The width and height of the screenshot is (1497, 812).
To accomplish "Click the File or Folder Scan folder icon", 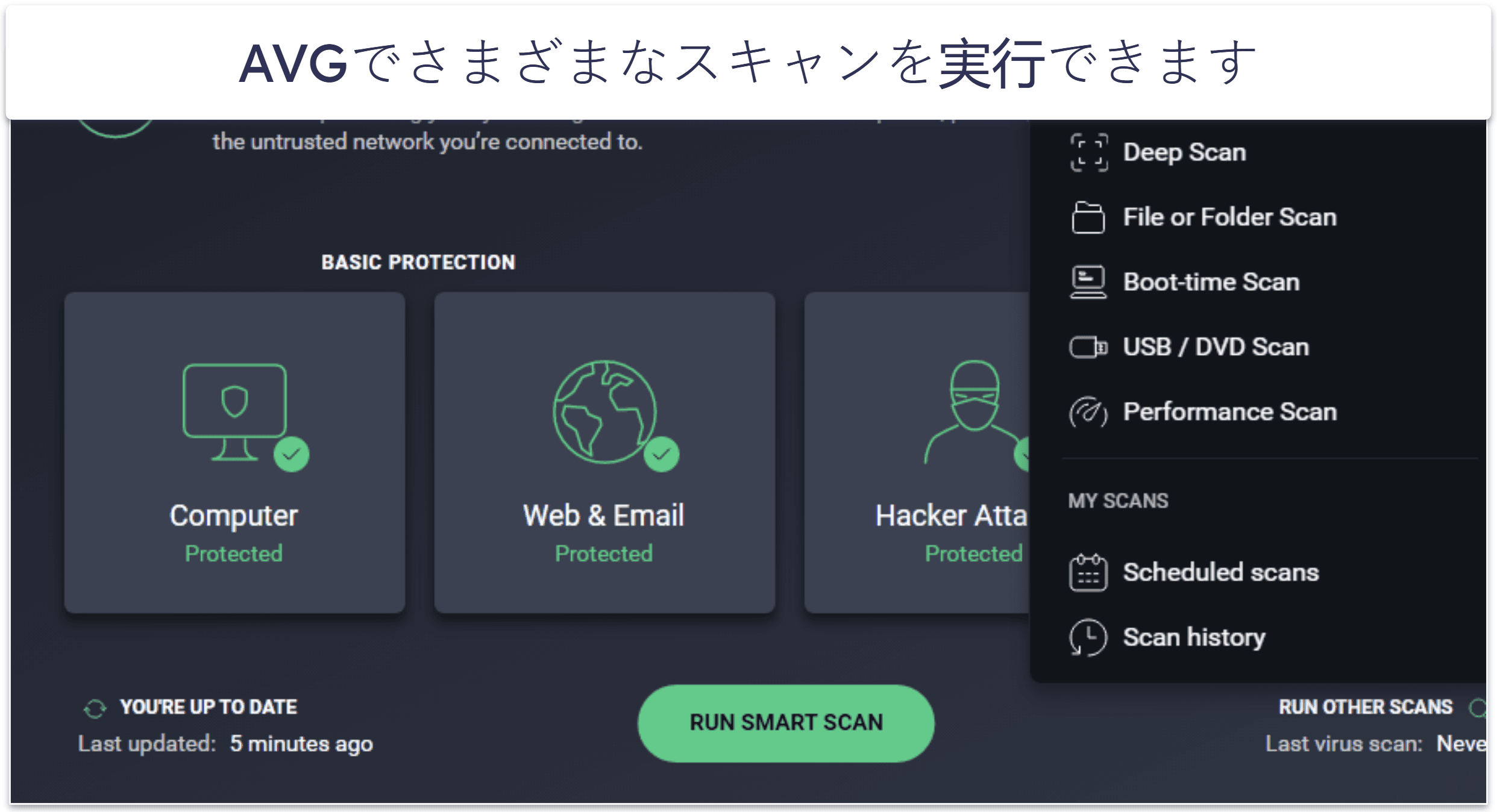I will pyautogui.click(x=1088, y=217).
